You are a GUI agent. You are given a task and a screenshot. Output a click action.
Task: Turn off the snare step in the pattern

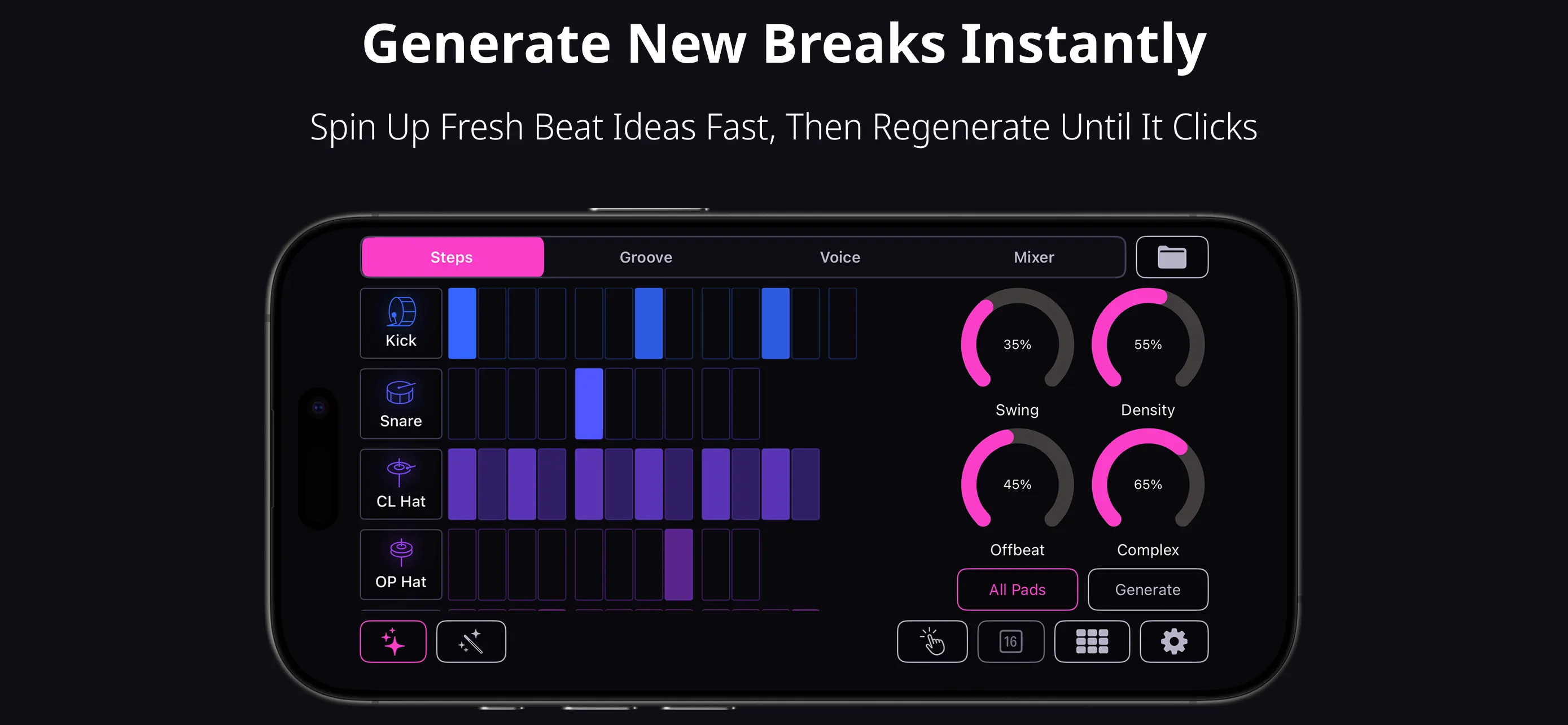589,403
